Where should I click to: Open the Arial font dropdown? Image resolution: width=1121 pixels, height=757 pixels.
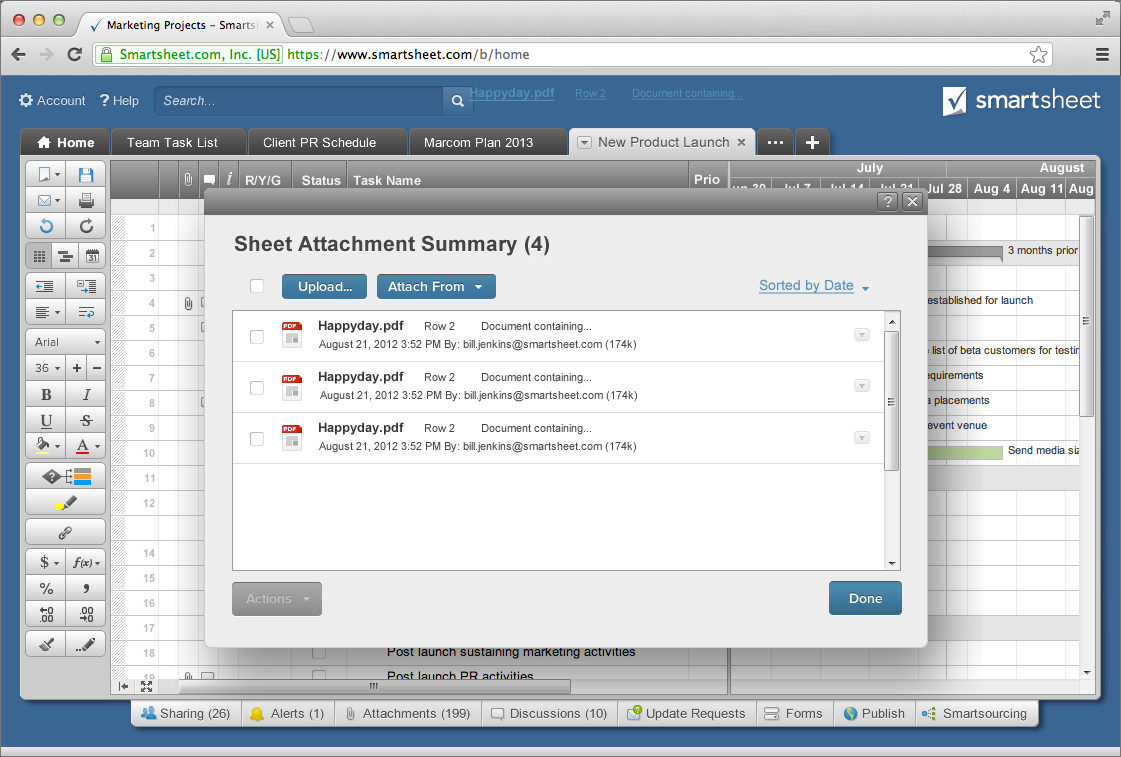[66, 342]
